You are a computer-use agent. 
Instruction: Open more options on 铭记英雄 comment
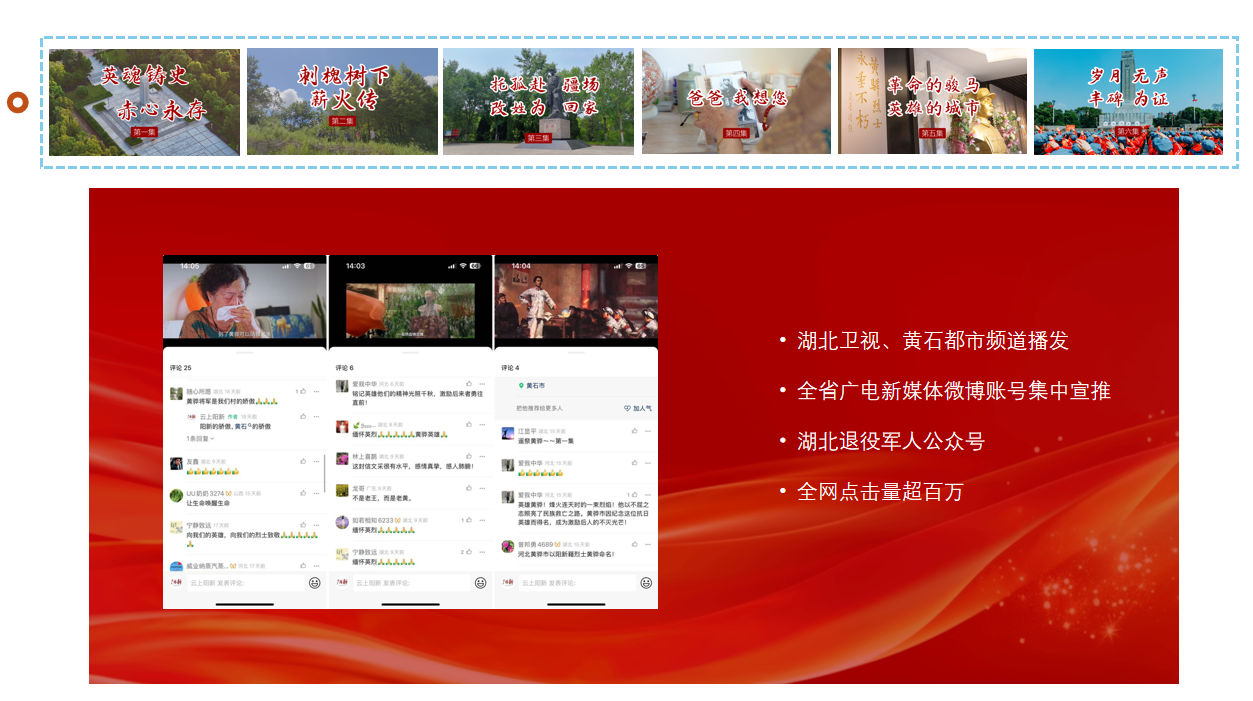coord(482,384)
